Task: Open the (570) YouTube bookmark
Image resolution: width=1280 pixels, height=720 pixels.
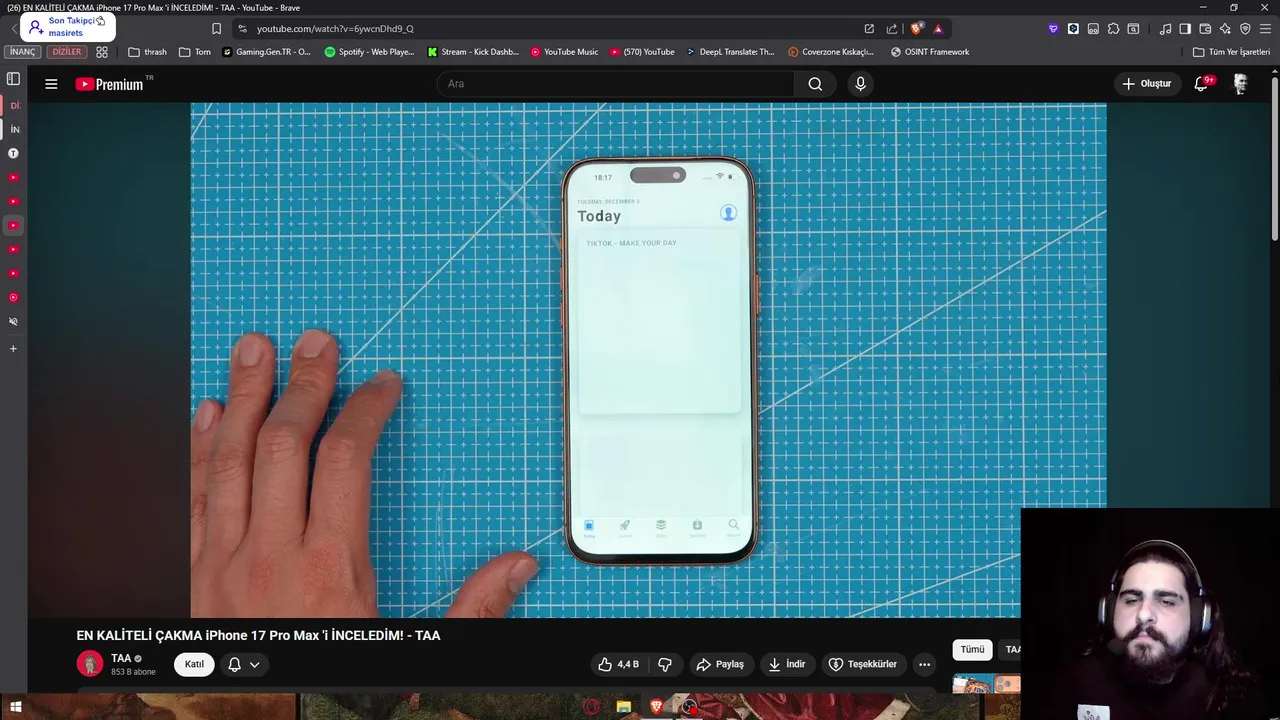Action: tap(641, 52)
